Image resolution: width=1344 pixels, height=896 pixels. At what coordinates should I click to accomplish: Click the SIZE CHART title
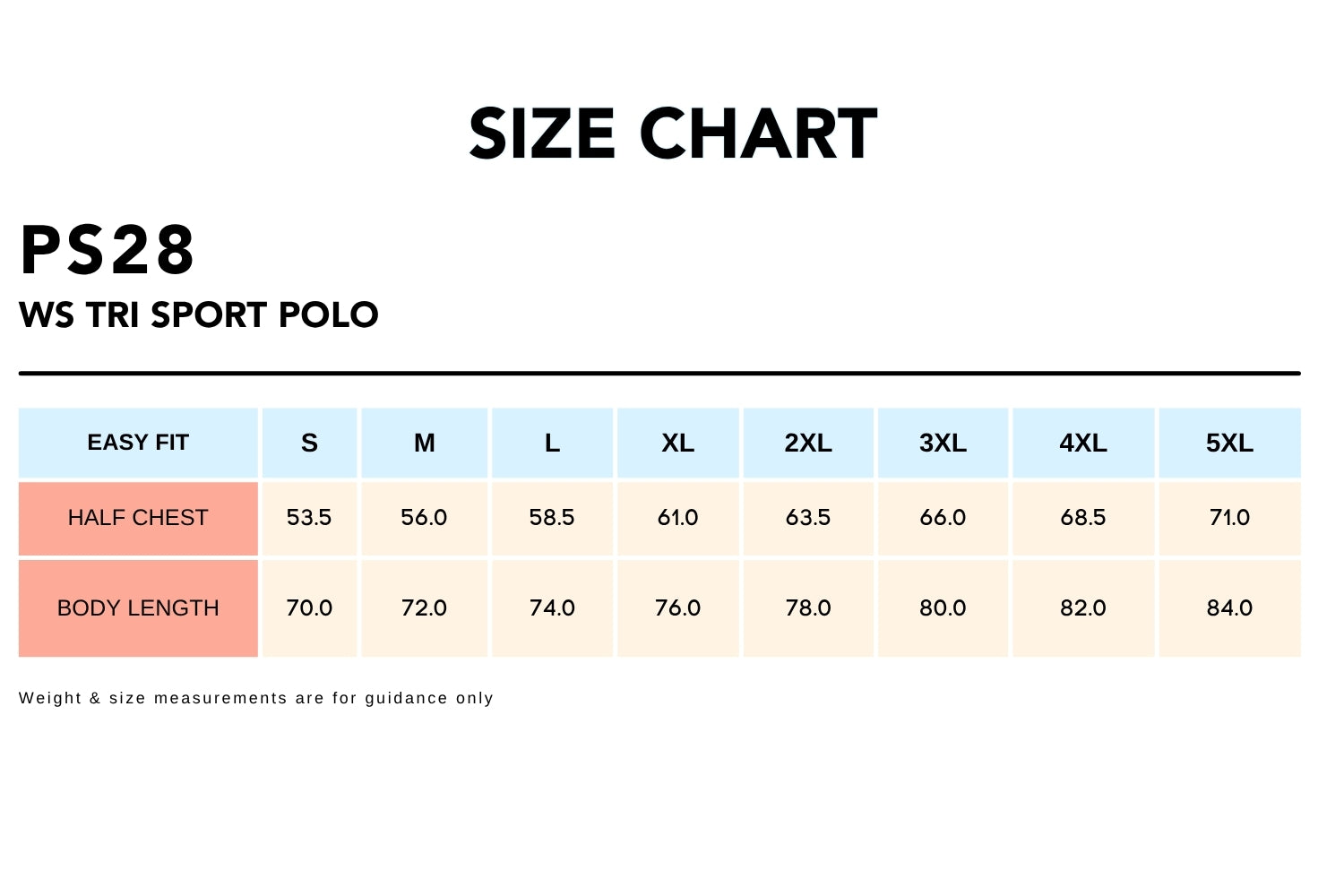coord(673,134)
